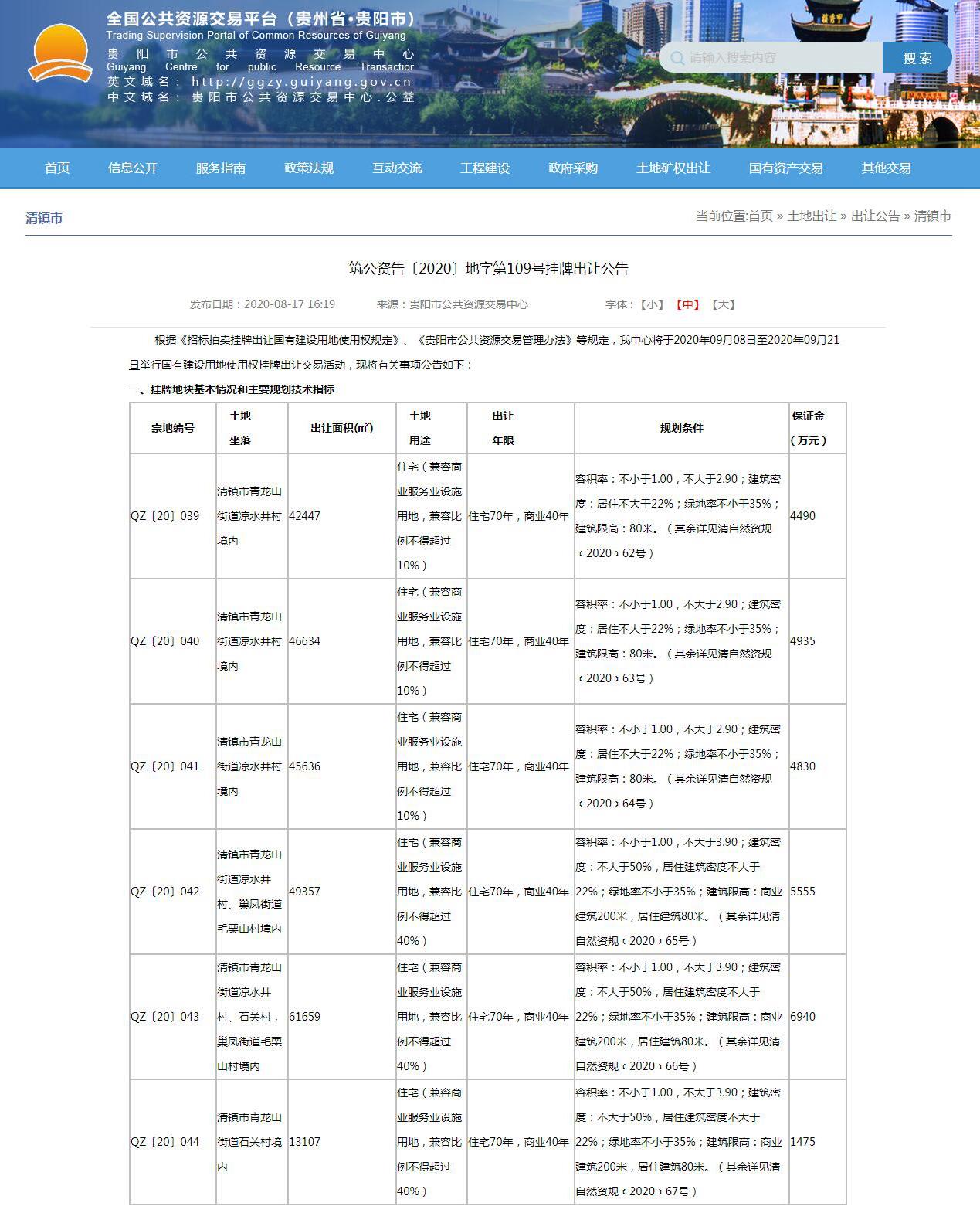The height and width of the screenshot is (1213, 980).
Task: Click deposit value 4935
Action: (803, 641)
